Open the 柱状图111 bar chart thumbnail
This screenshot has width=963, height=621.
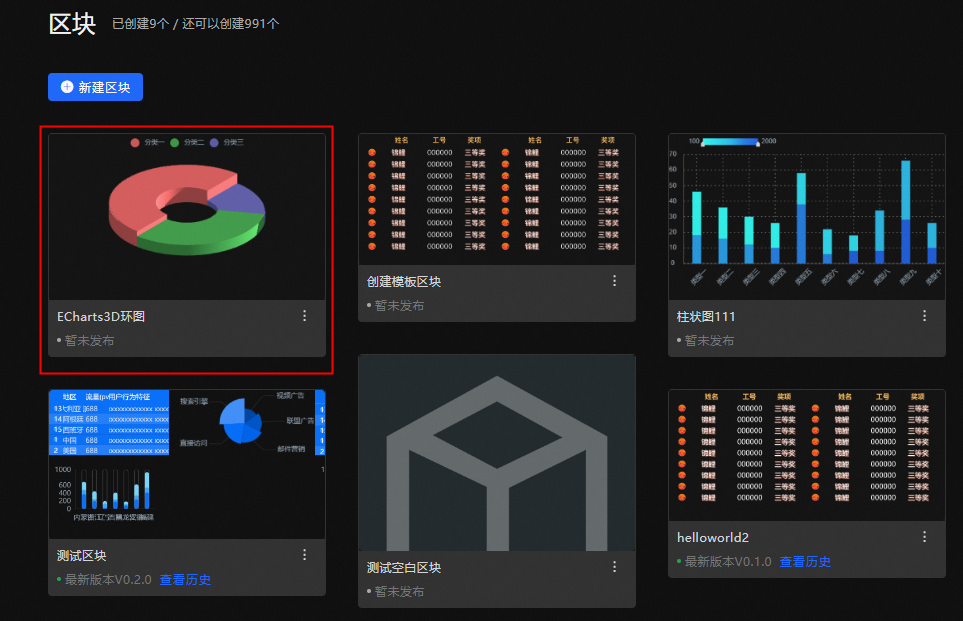click(x=807, y=217)
